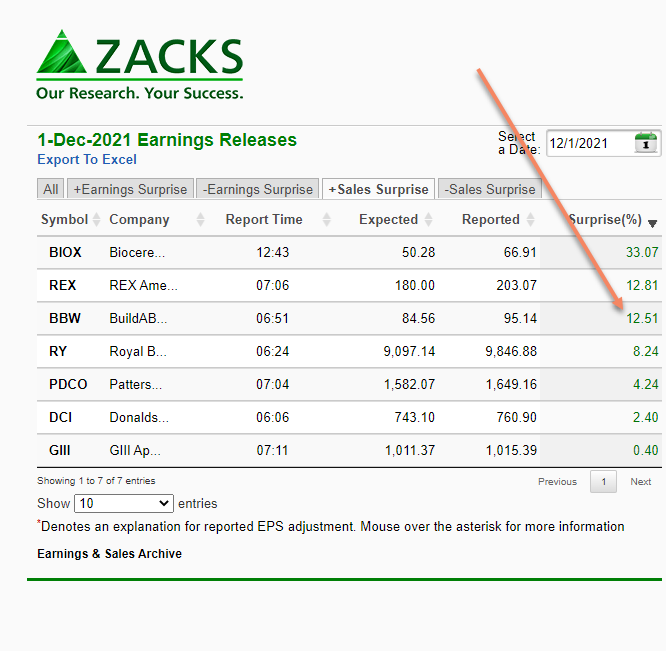This screenshot has height=651, width=666.
Task: Open Earnings & Sales Archive link
Action: pyautogui.click(x=109, y=554)
